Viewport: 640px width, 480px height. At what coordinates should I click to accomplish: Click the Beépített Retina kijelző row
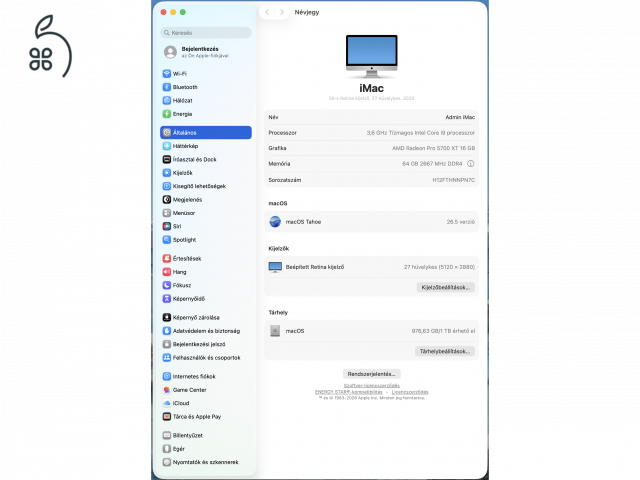pyautogui.click(x=371, y=267)
